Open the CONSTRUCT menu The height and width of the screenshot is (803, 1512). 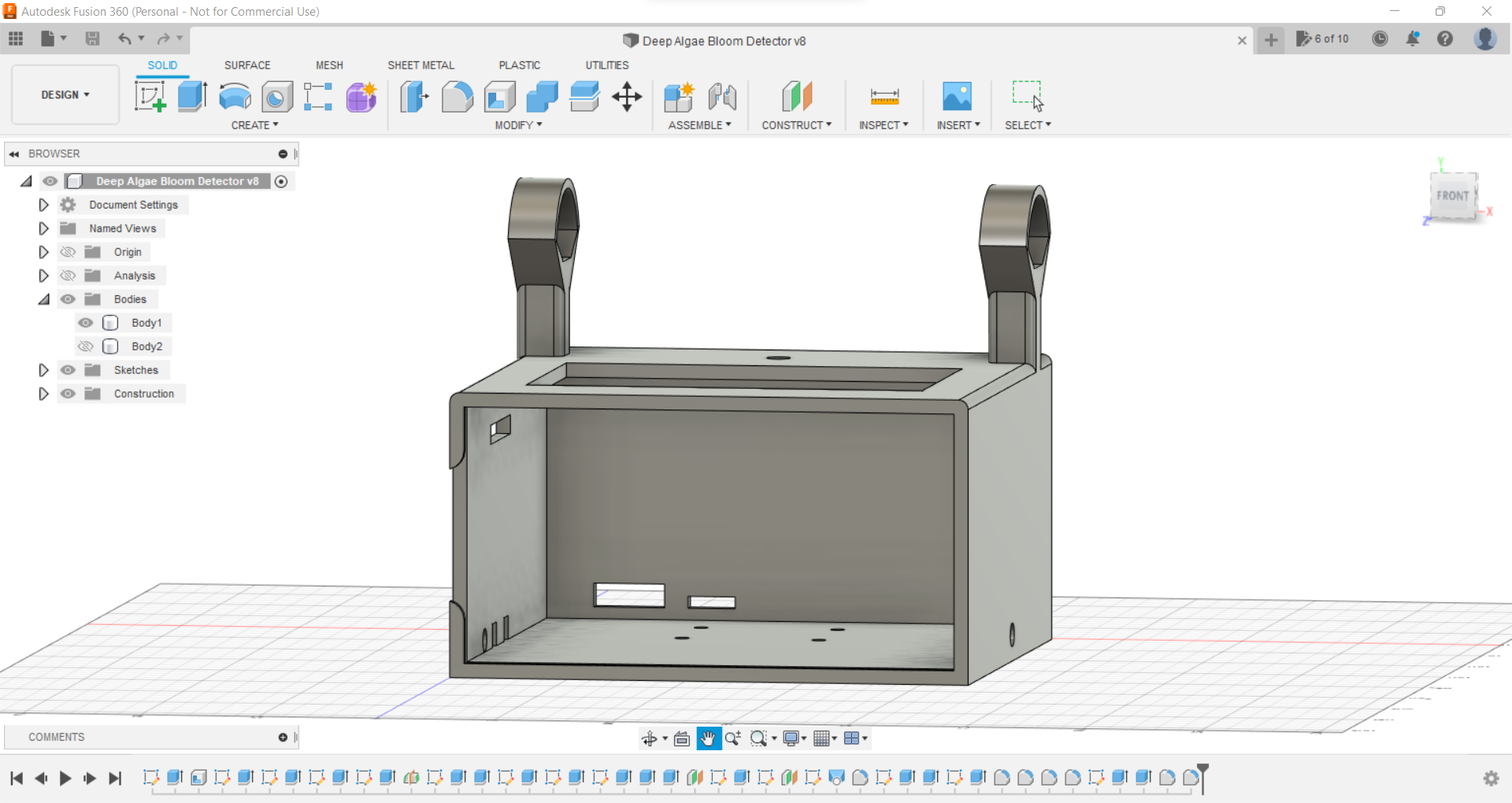click(796, 125)
